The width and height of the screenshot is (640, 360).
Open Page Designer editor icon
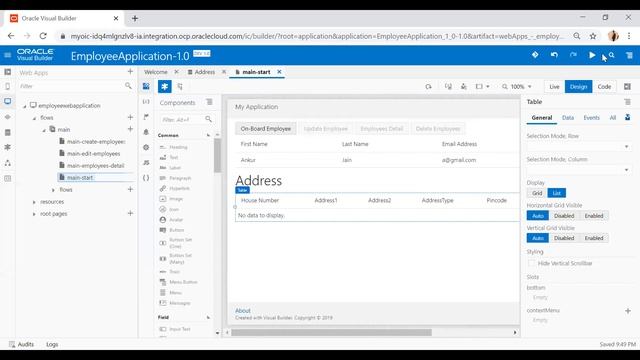[146, 86]
